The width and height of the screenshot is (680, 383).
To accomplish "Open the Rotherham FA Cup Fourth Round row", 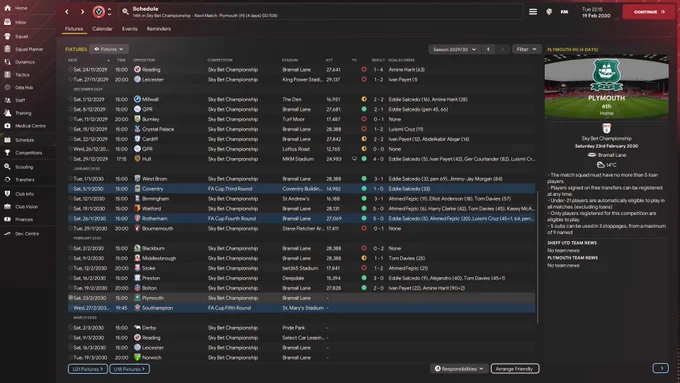I will coord(301,219).
